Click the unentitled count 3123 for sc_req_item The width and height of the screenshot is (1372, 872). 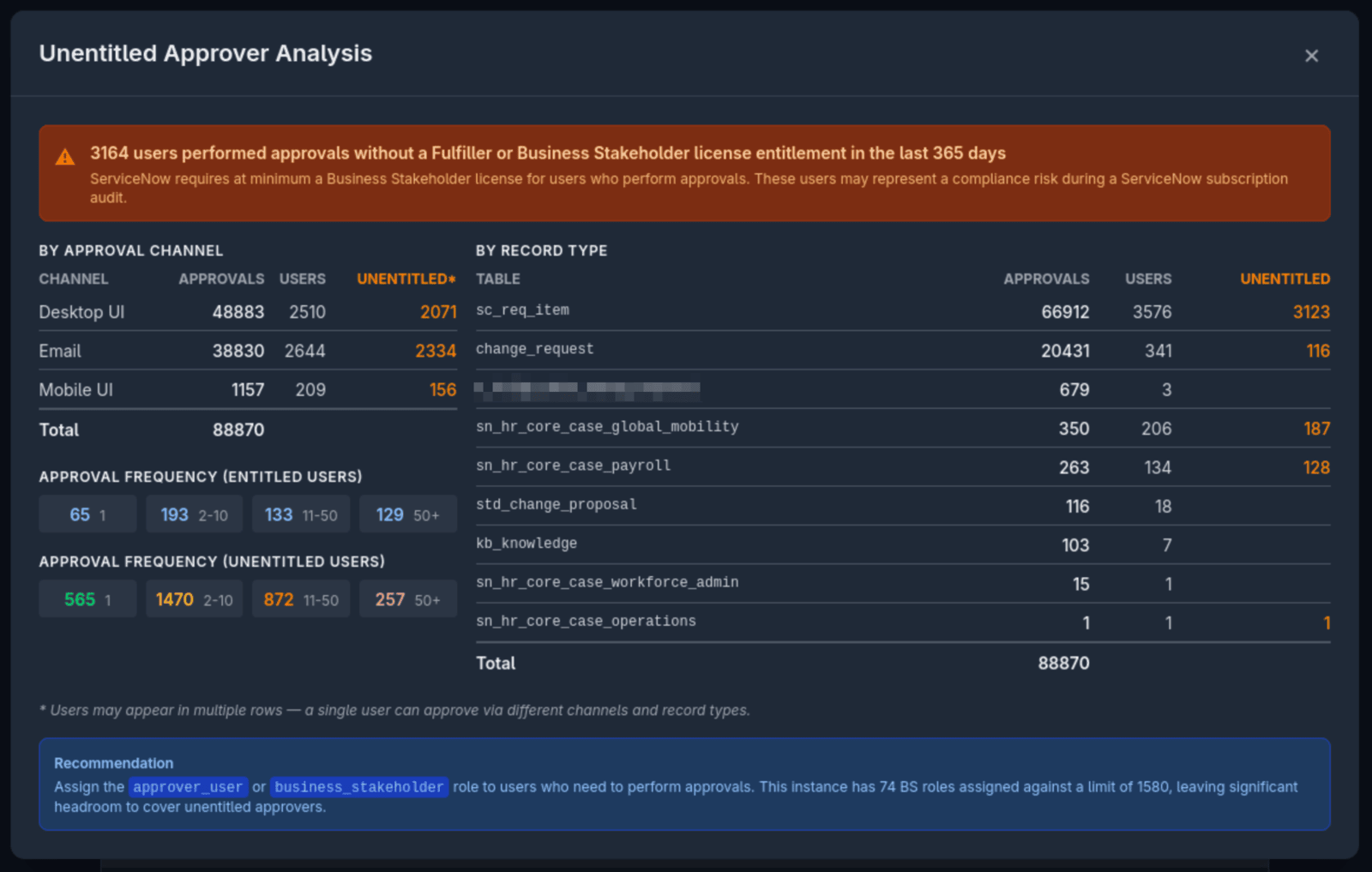[x=1310, y=311]
